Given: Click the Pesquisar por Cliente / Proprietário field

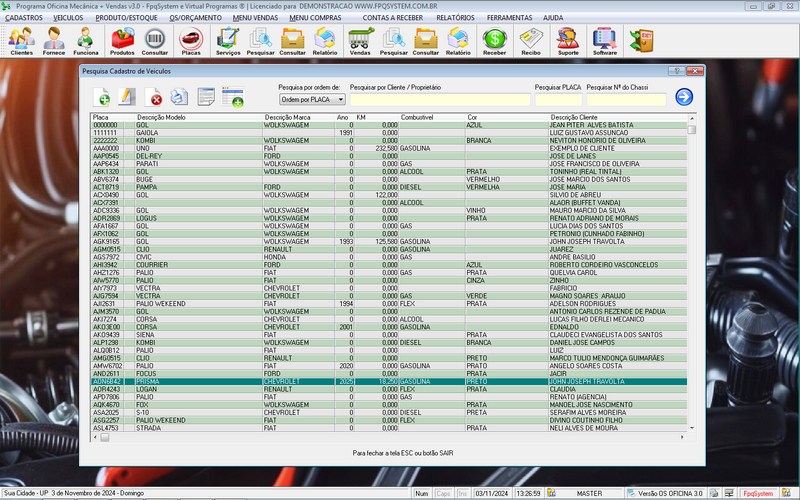Looking at the screenshot, I should [x=439, y=100].
